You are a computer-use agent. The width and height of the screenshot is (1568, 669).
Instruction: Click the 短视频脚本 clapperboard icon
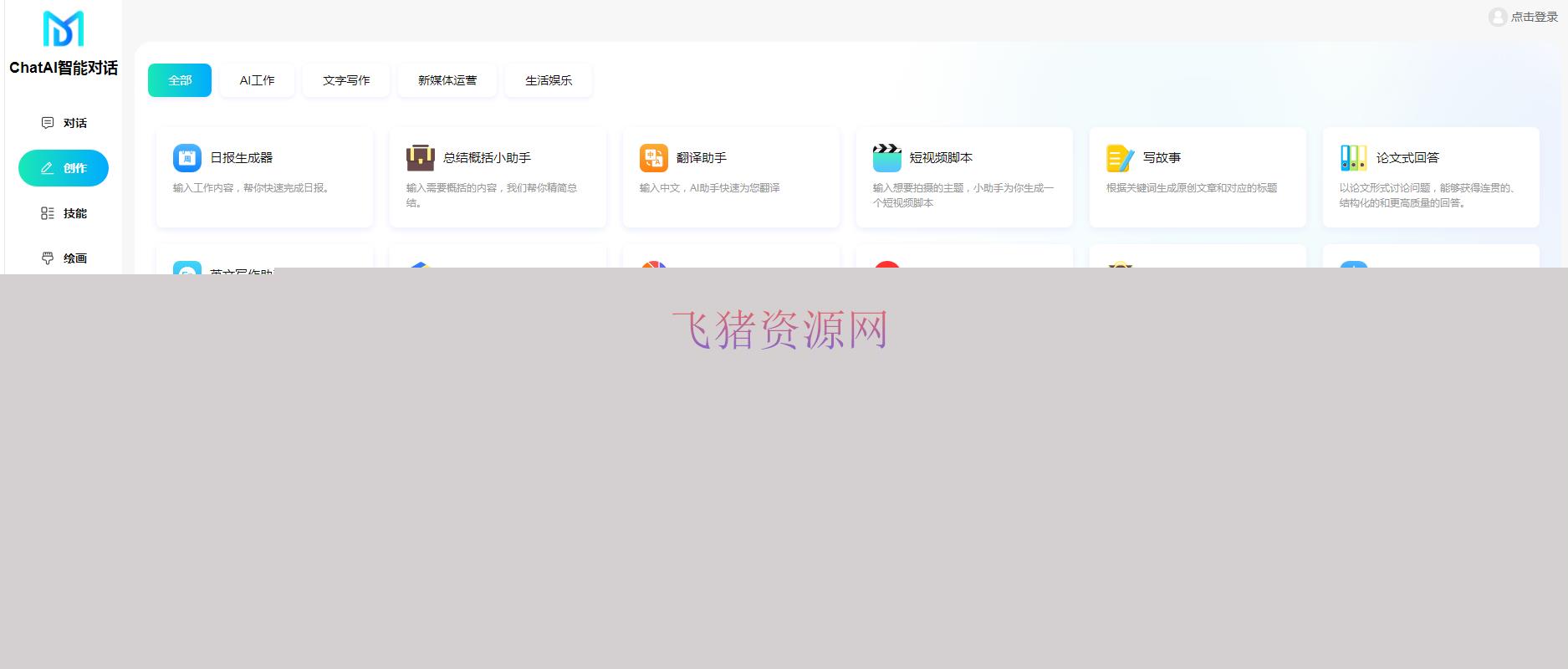click(887, 157)
